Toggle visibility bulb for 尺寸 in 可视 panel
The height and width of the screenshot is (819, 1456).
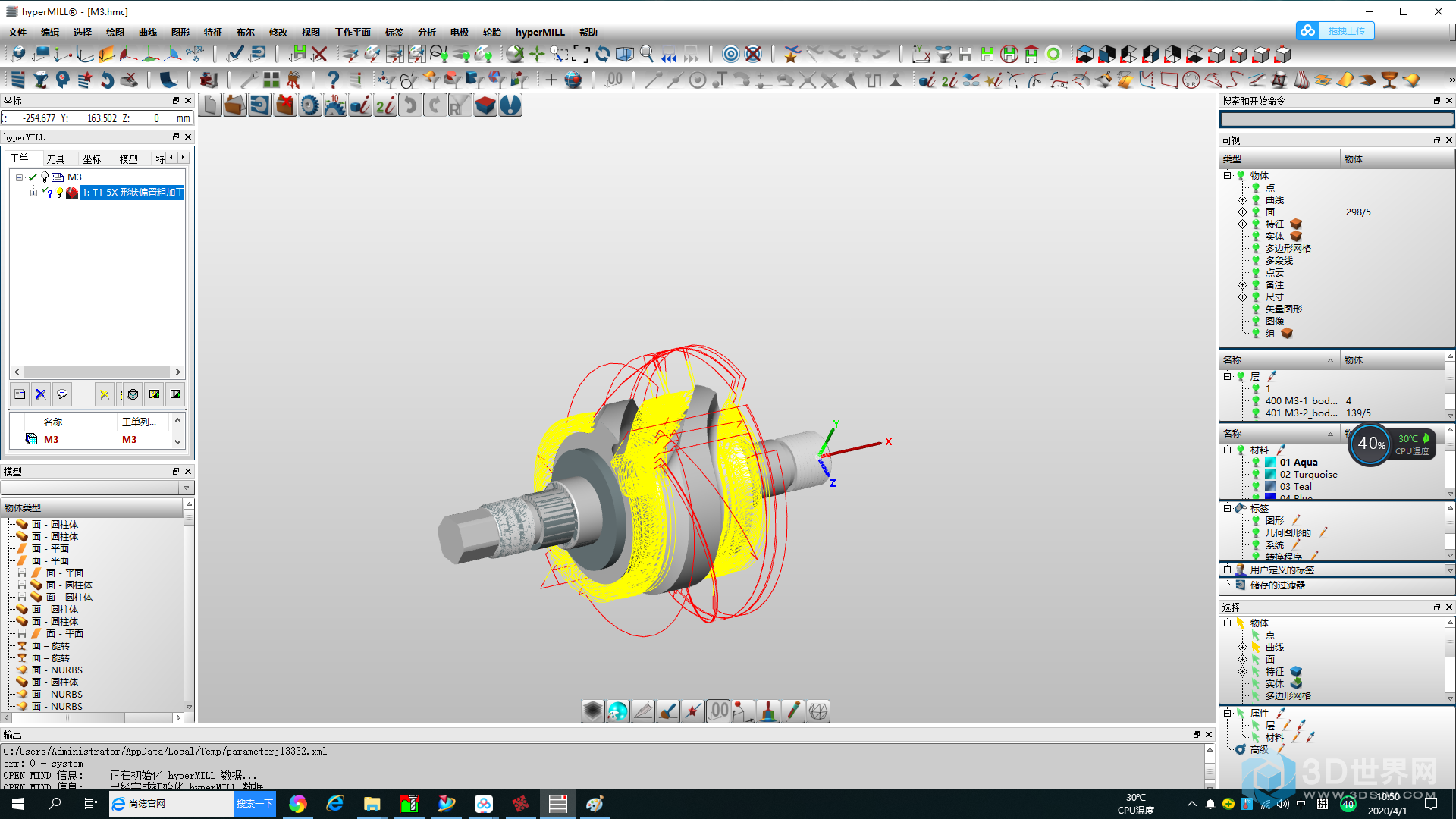tap(1256, 297)
